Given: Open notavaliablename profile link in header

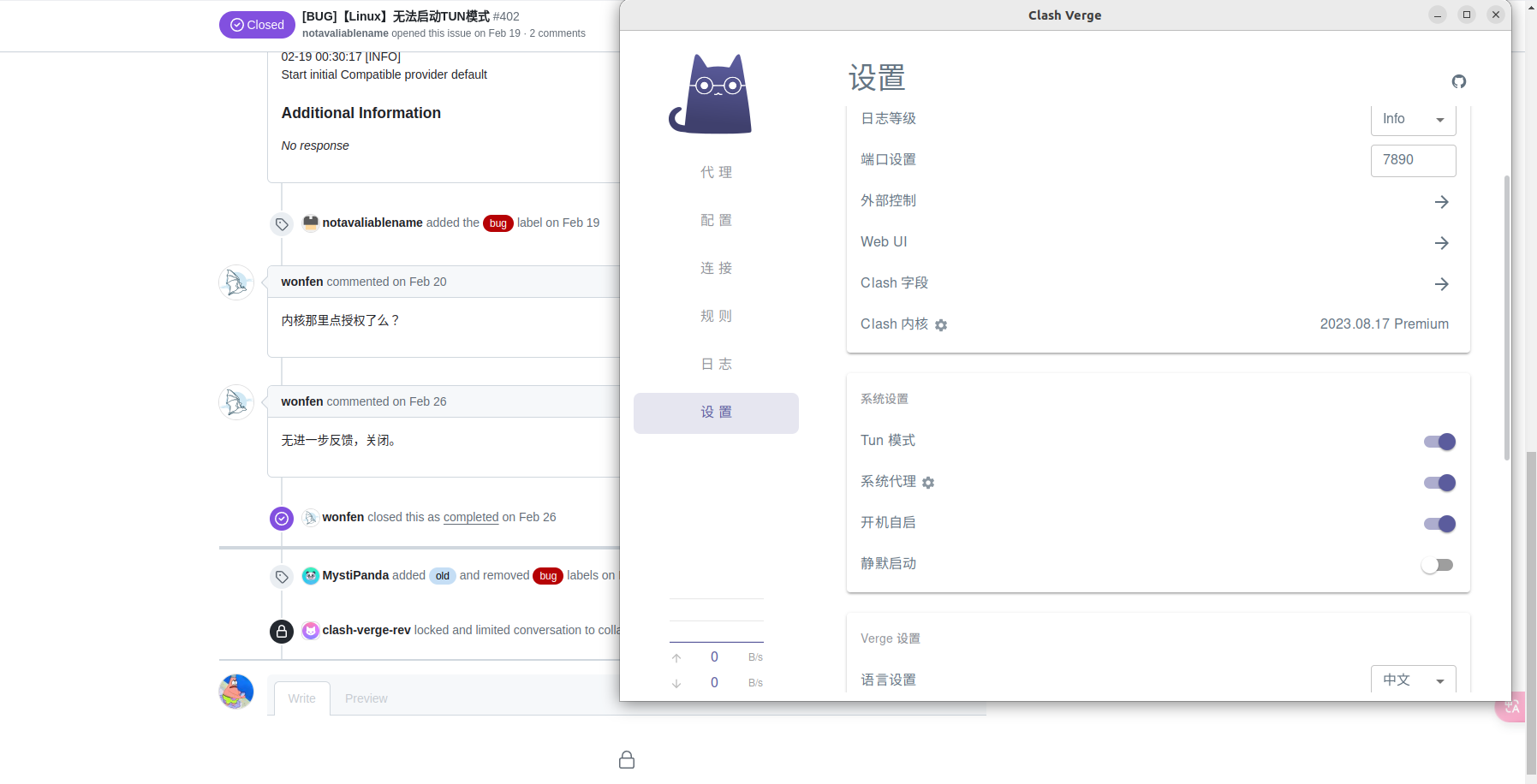Looking at the screenshot, I should [x=345, y=33].
